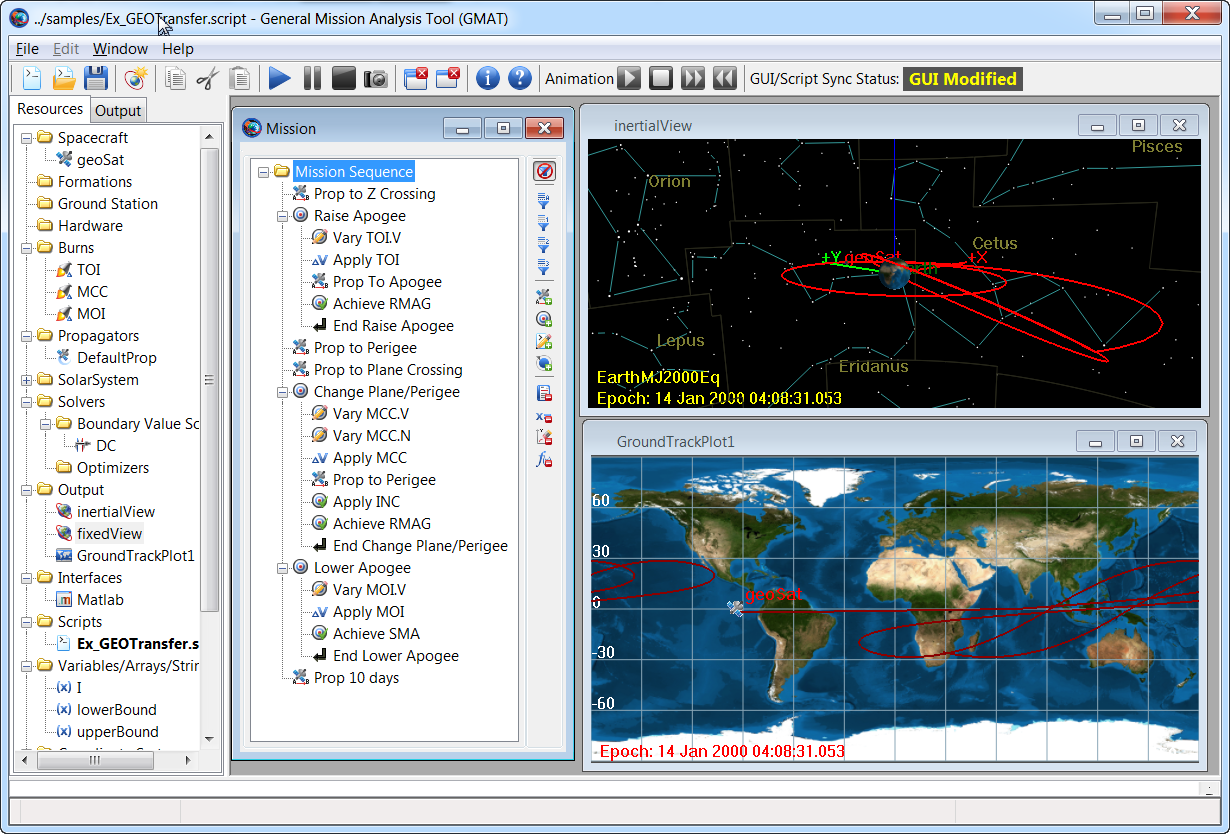1230x834 pixels.
Task: Stop mission execution
Action: [x=343, y=78]
